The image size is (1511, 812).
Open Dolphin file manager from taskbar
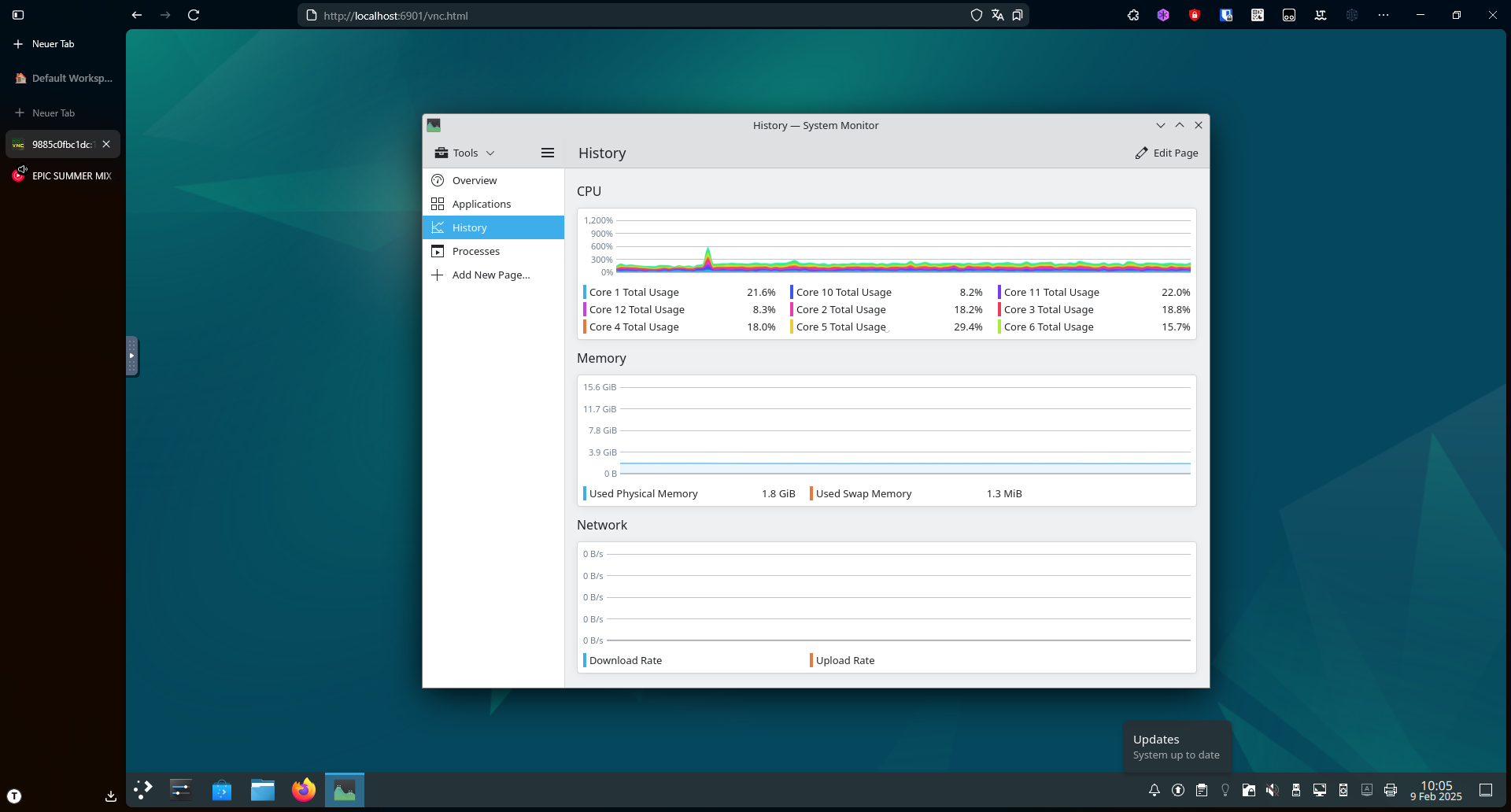263,790
